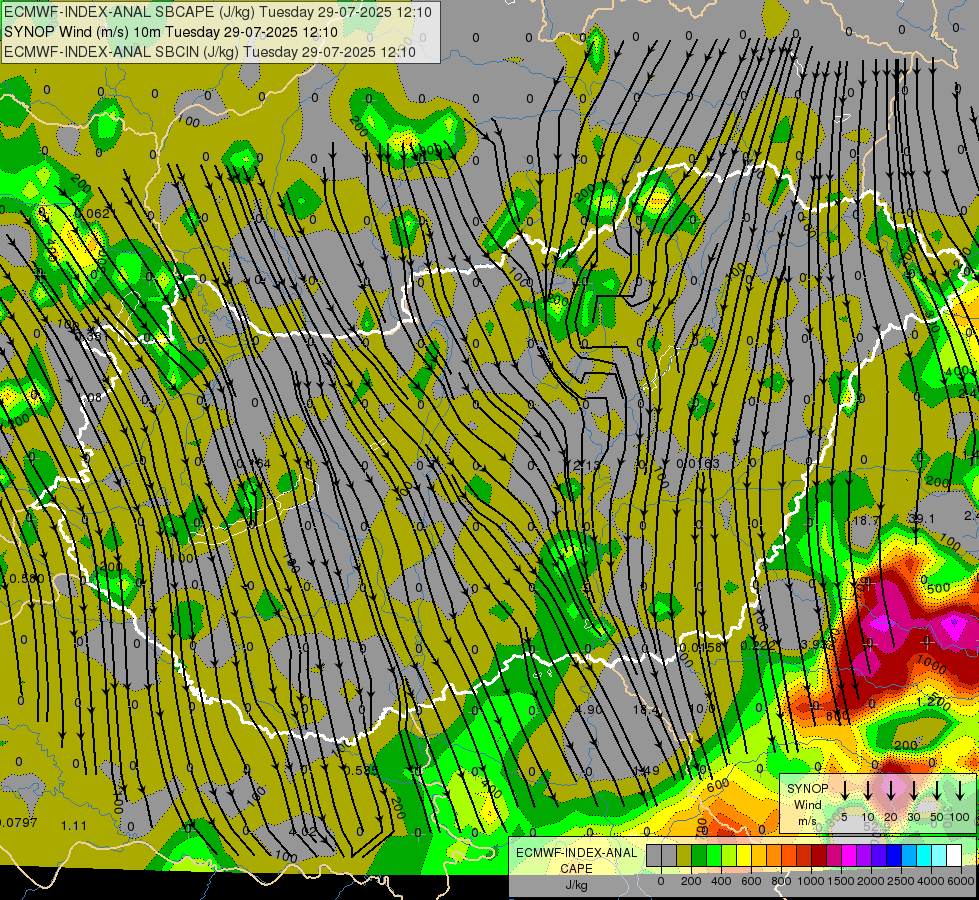Click the 10 m/s wind arrow in legend

(x=868, y=790)
